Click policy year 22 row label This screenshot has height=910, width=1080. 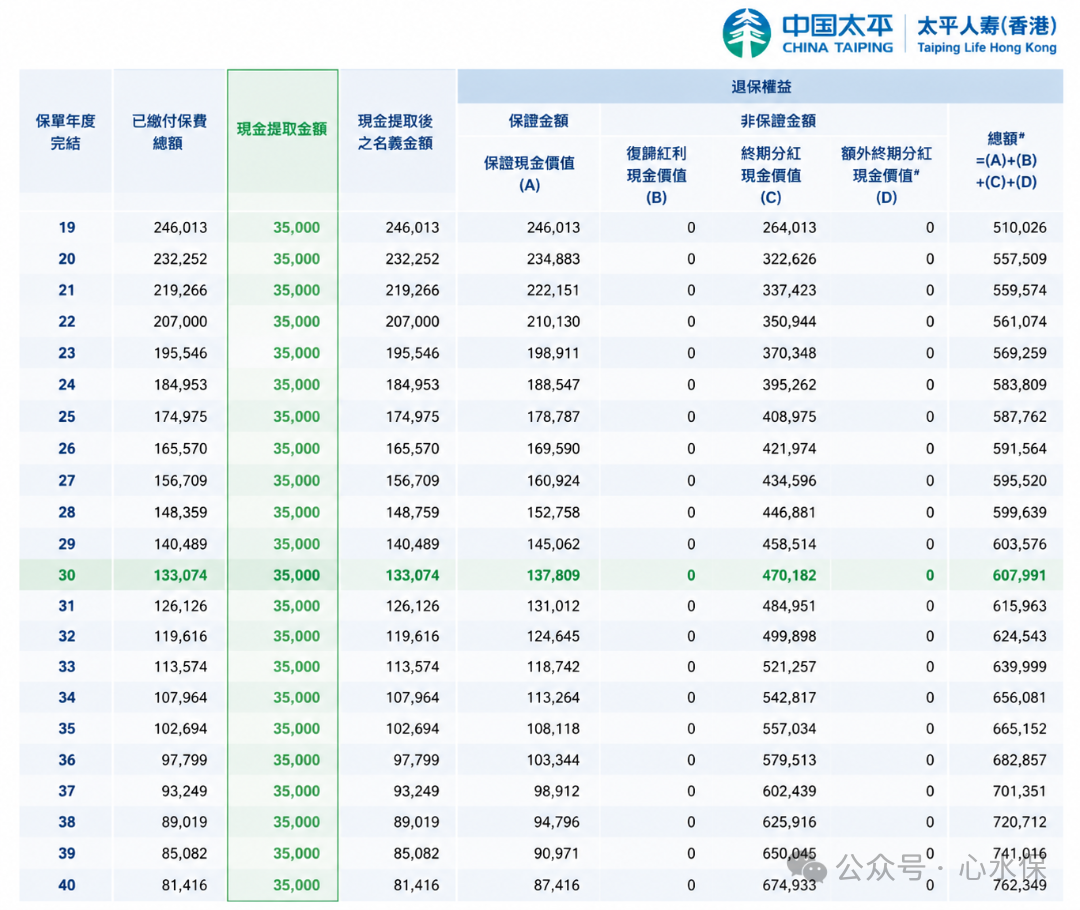coord(67,322)
